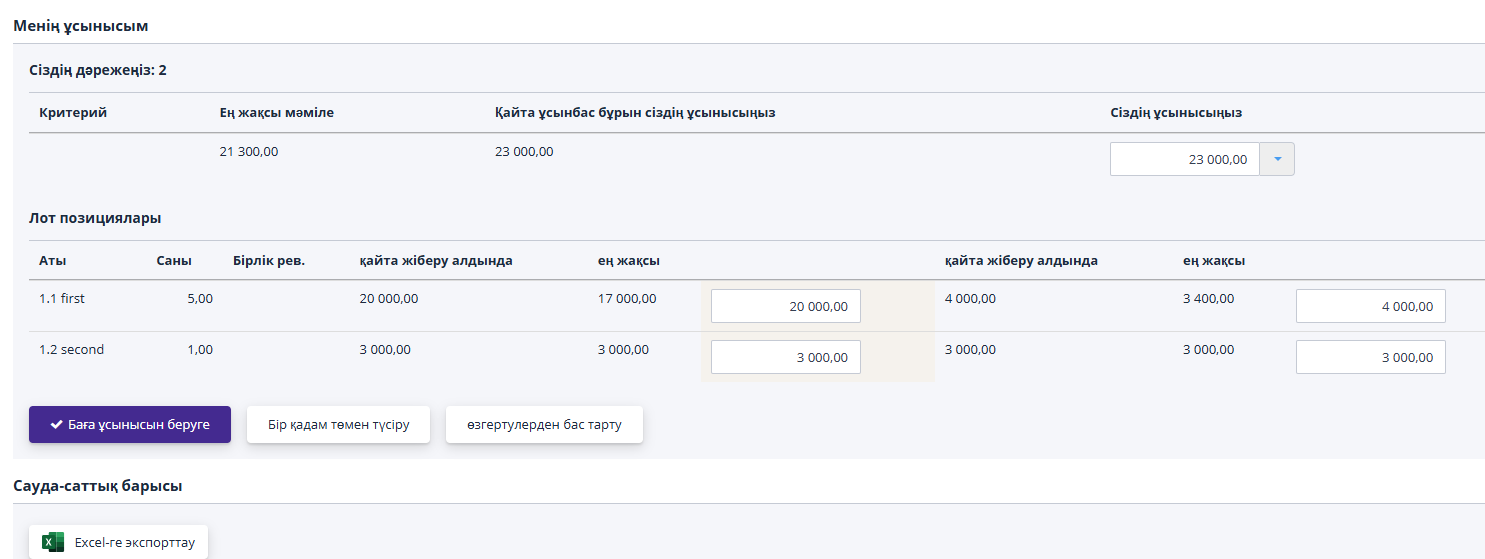
Task: Focus the 4 000,00 input for 1.1 first
Action: click(1370, 306)
